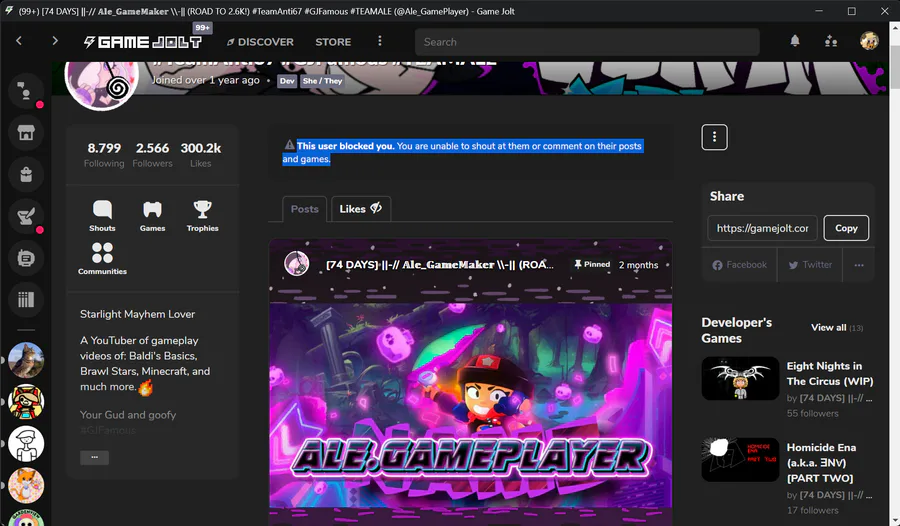Screen dimensions: 900x526
Task: Click the Search input field
Action: tap(587, 42)
